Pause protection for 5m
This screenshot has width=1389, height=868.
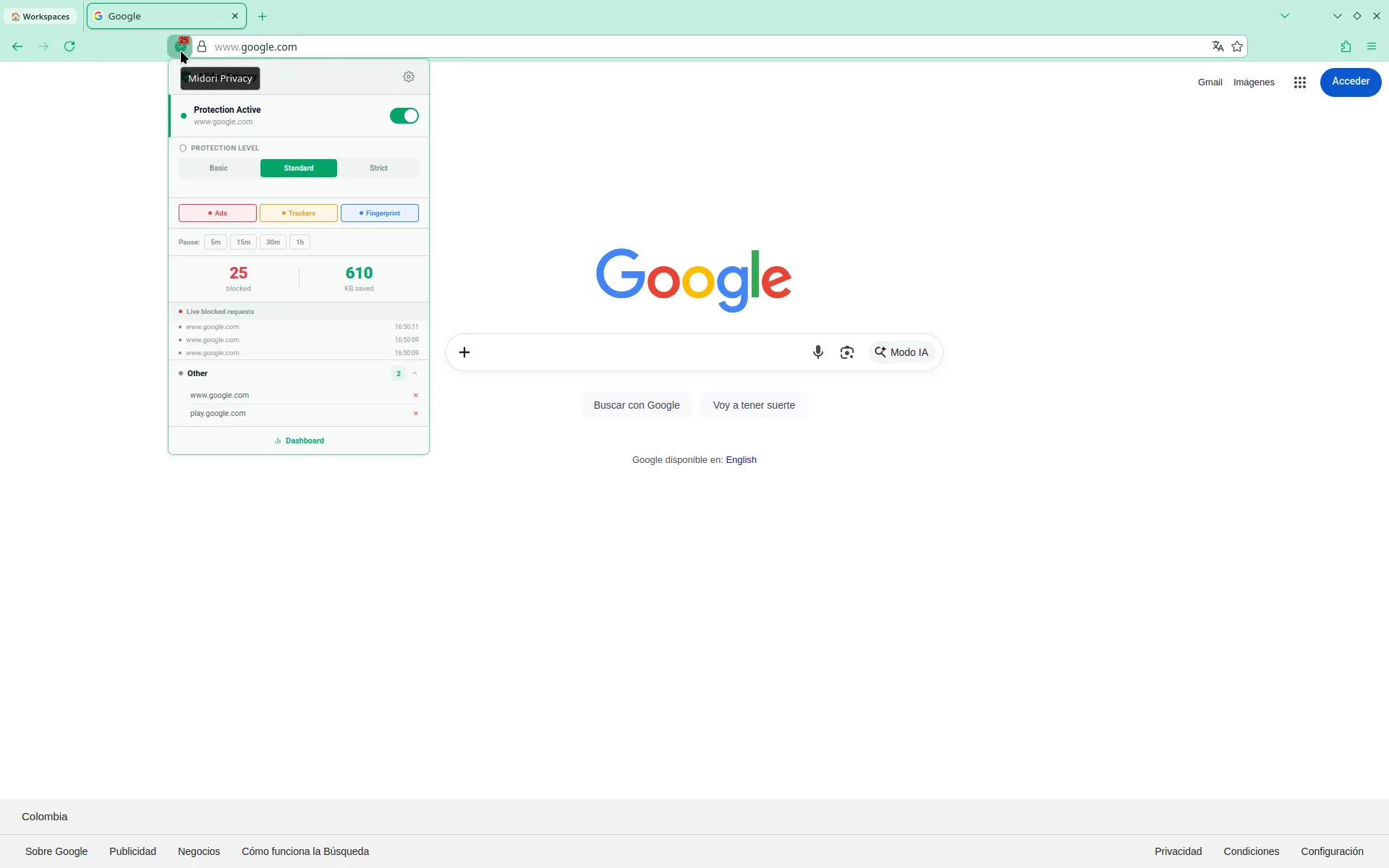click(x=216, y=242)
